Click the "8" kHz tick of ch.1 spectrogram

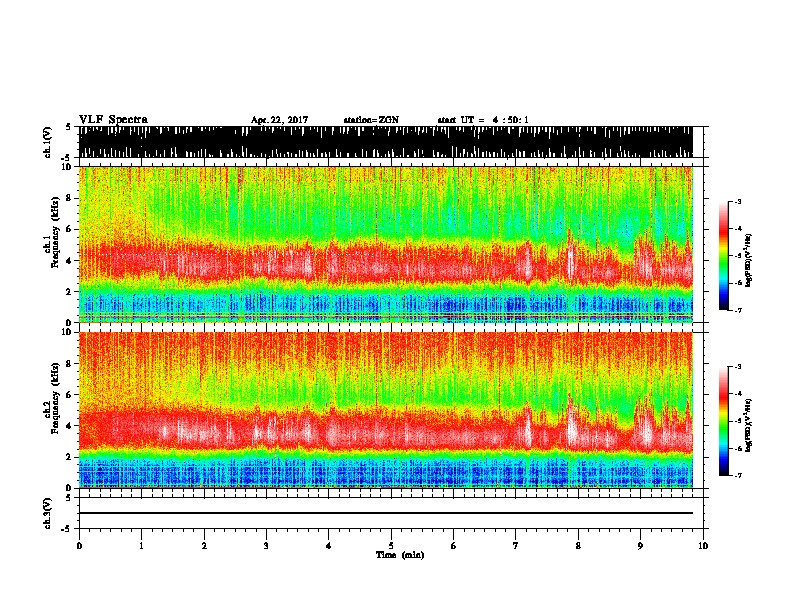(x=70, y=198)
